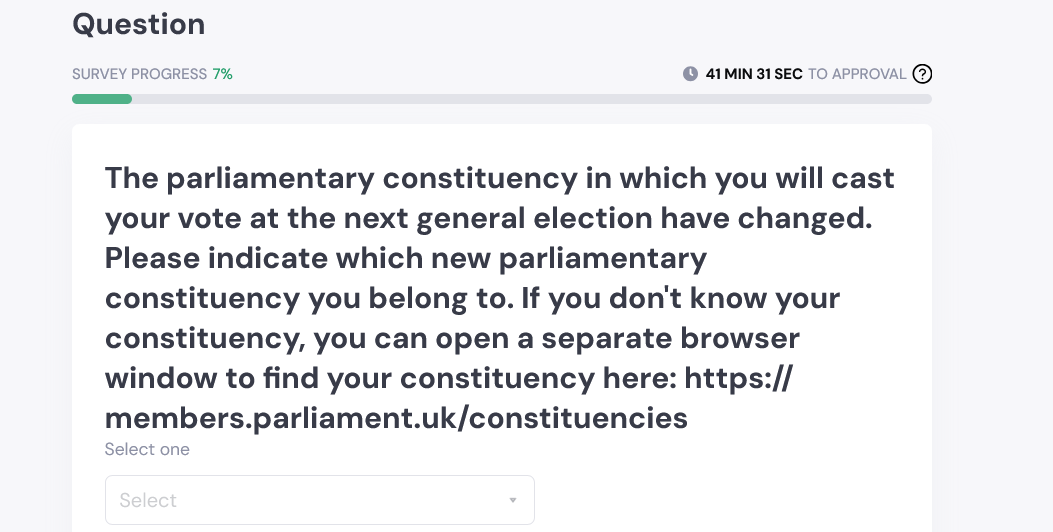Click the 'Select one' hint label

tap(147, 449)
